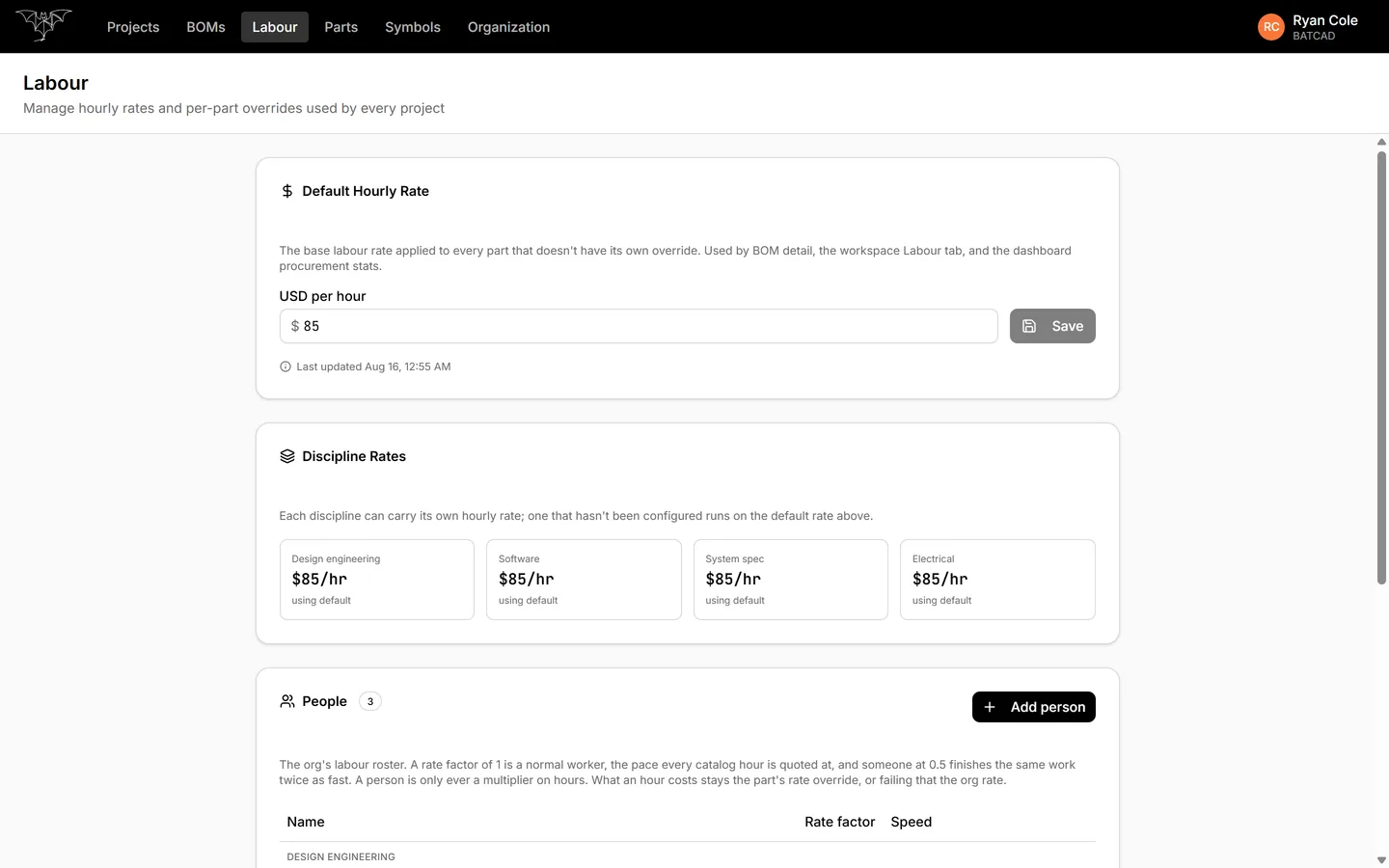Click the info icon beside Last updated
This screenshot has height=868, width=1389.
pyautogui.click(x=285, y=366)
